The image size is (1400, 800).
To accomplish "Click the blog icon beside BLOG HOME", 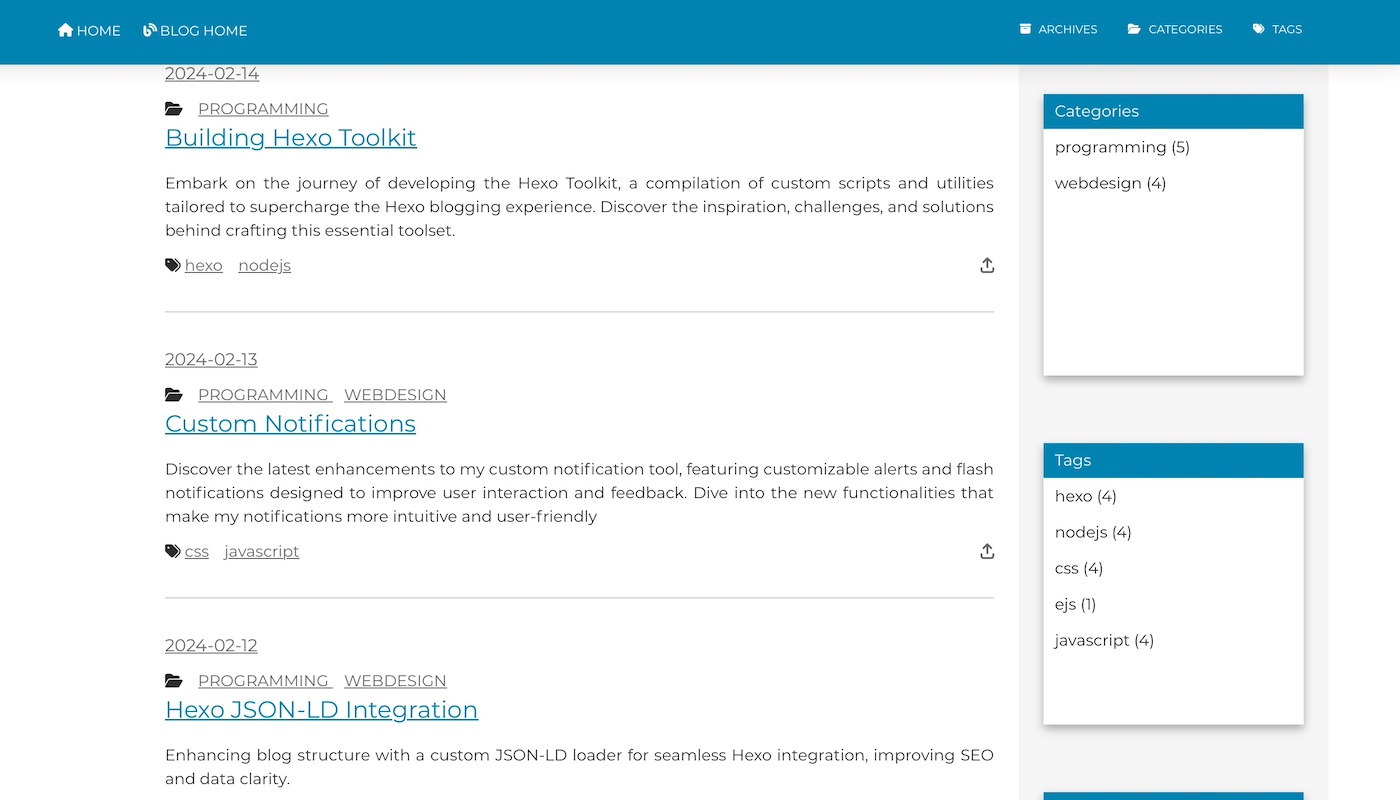I will (x=150, y=30).
